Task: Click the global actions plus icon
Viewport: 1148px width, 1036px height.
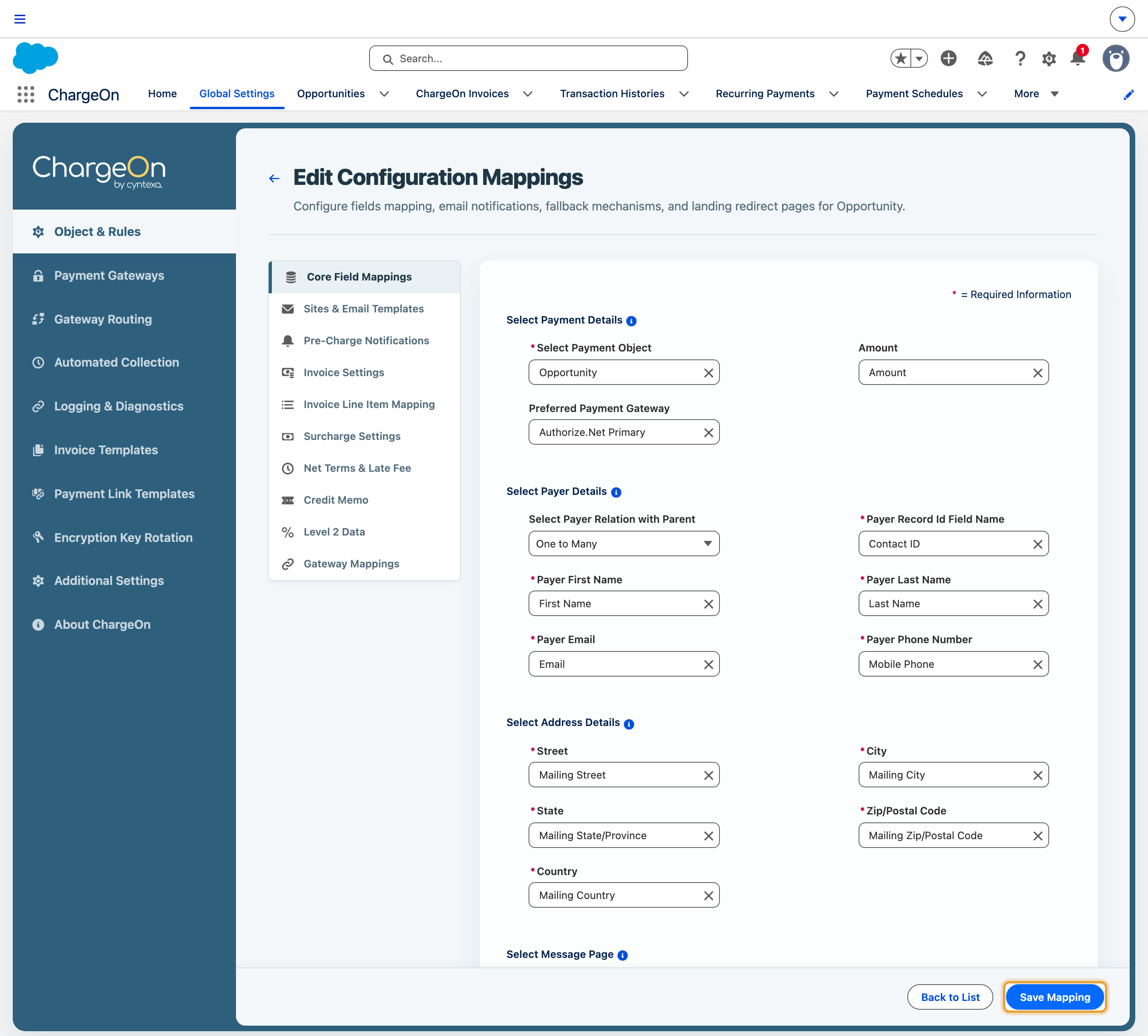Action: pos(949,58)
